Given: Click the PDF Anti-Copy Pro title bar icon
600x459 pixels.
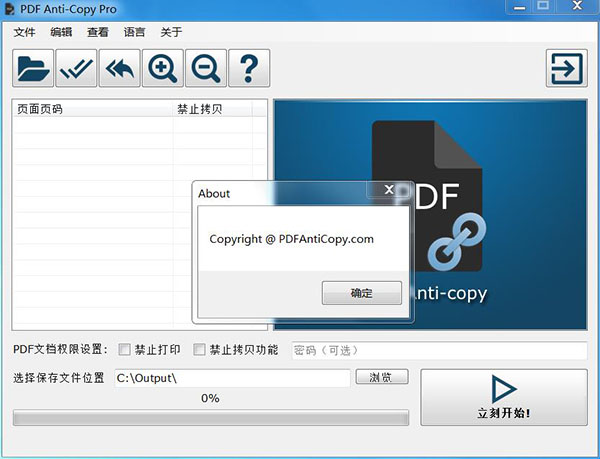Looking at the screenshot, I should point(9,9).
